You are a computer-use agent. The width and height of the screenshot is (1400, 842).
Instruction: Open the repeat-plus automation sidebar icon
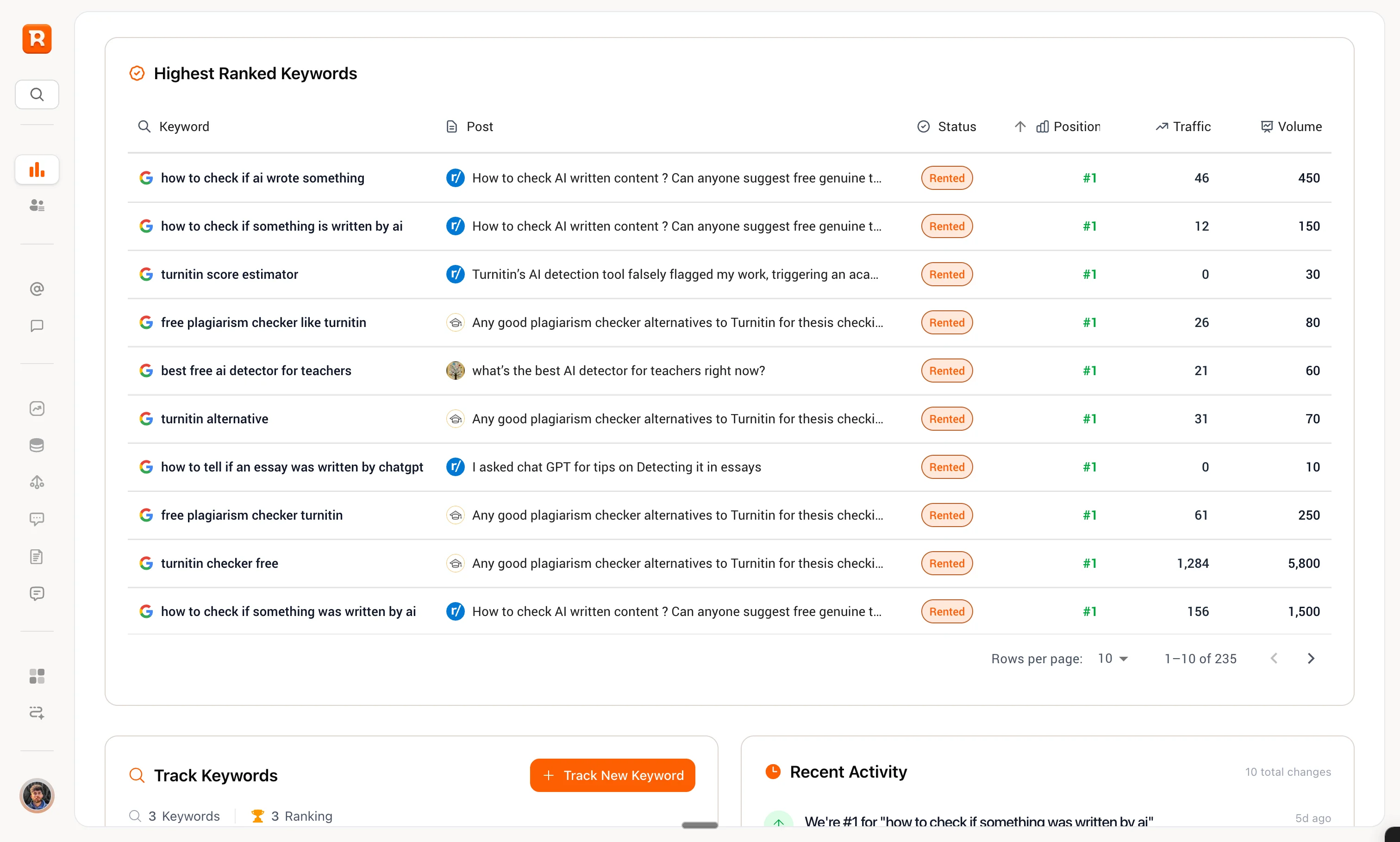click(37, 713)
